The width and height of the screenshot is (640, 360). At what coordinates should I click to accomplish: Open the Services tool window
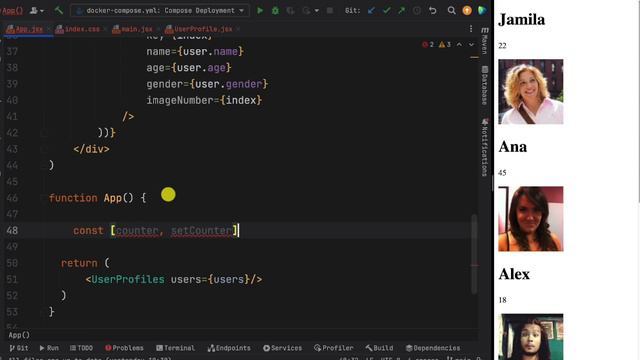(282, 348)
